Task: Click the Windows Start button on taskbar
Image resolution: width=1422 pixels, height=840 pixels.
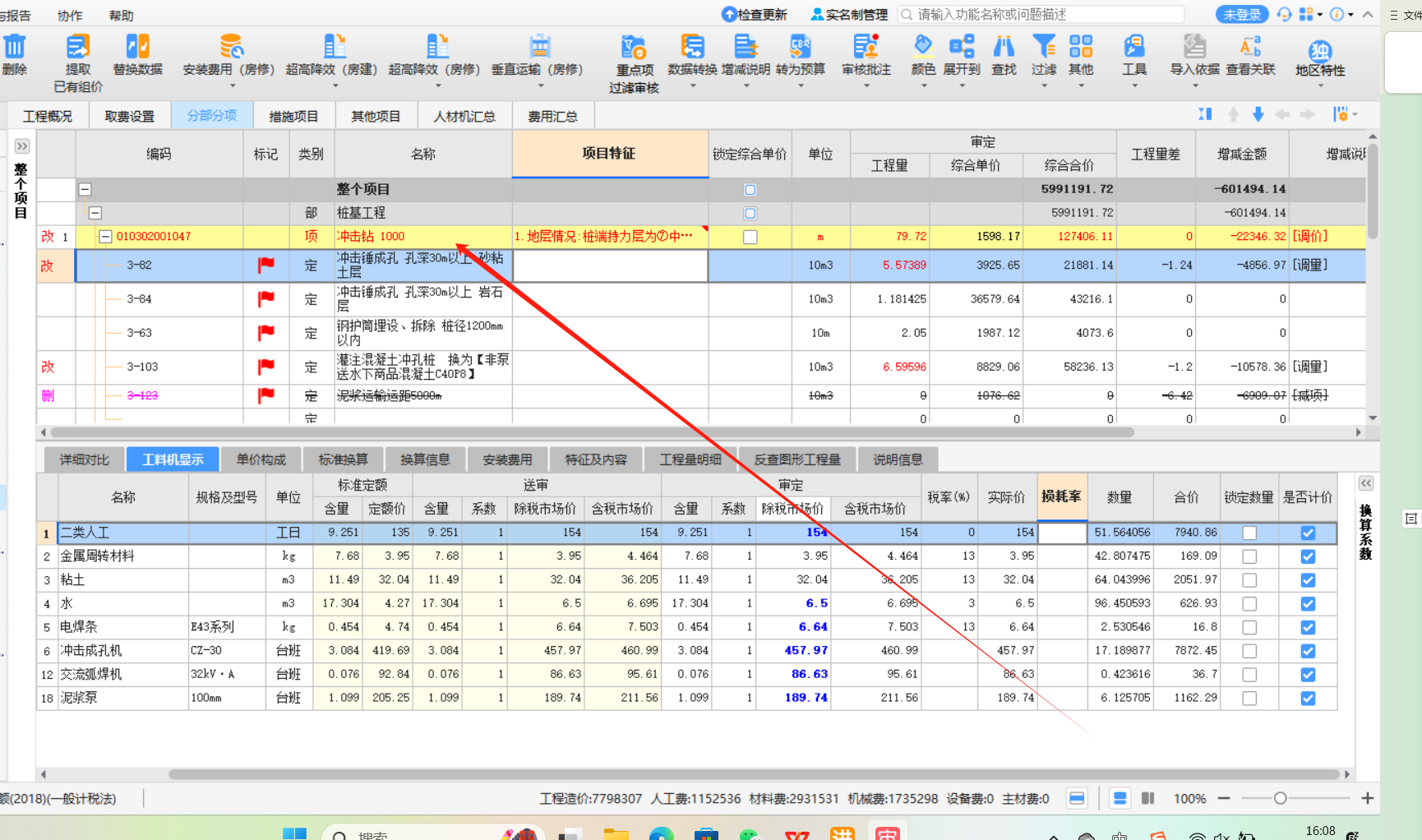Action: pyautogui.click(x=294, y=834)
